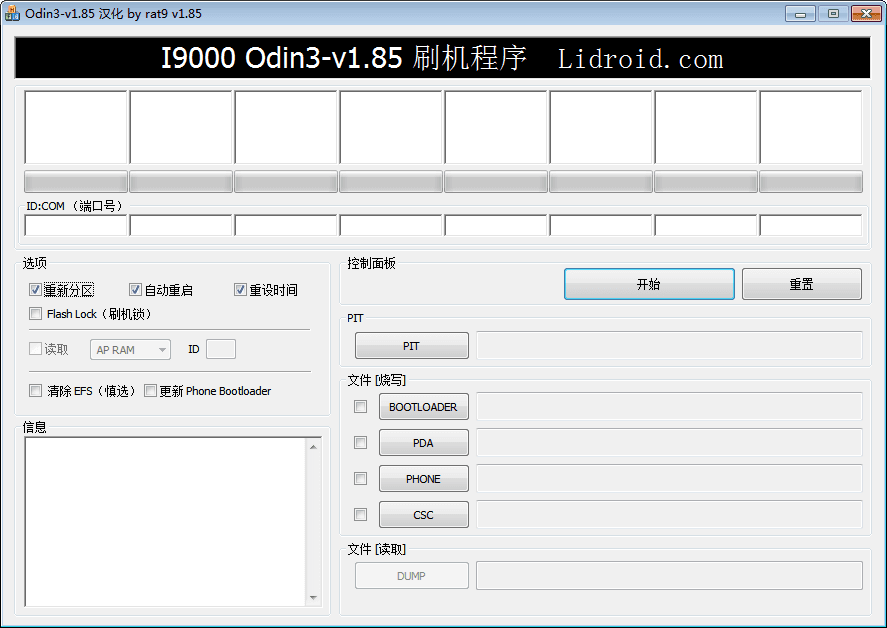The image size is (887, 628).
Task: Click the message log scroll up arrow
Action: tap(313, 447)
